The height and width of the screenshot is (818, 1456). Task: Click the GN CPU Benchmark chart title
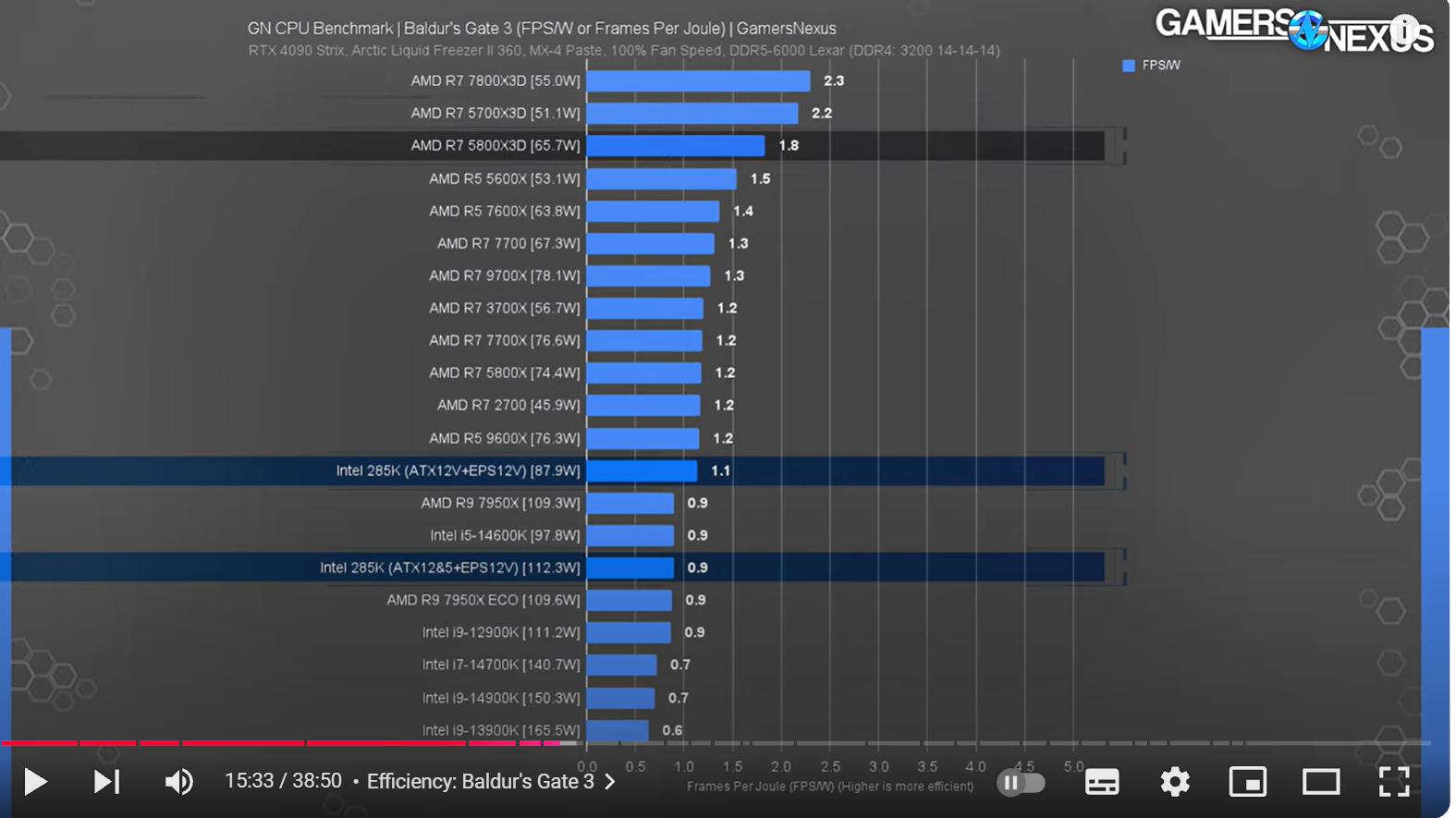click(x=542, y=29)
